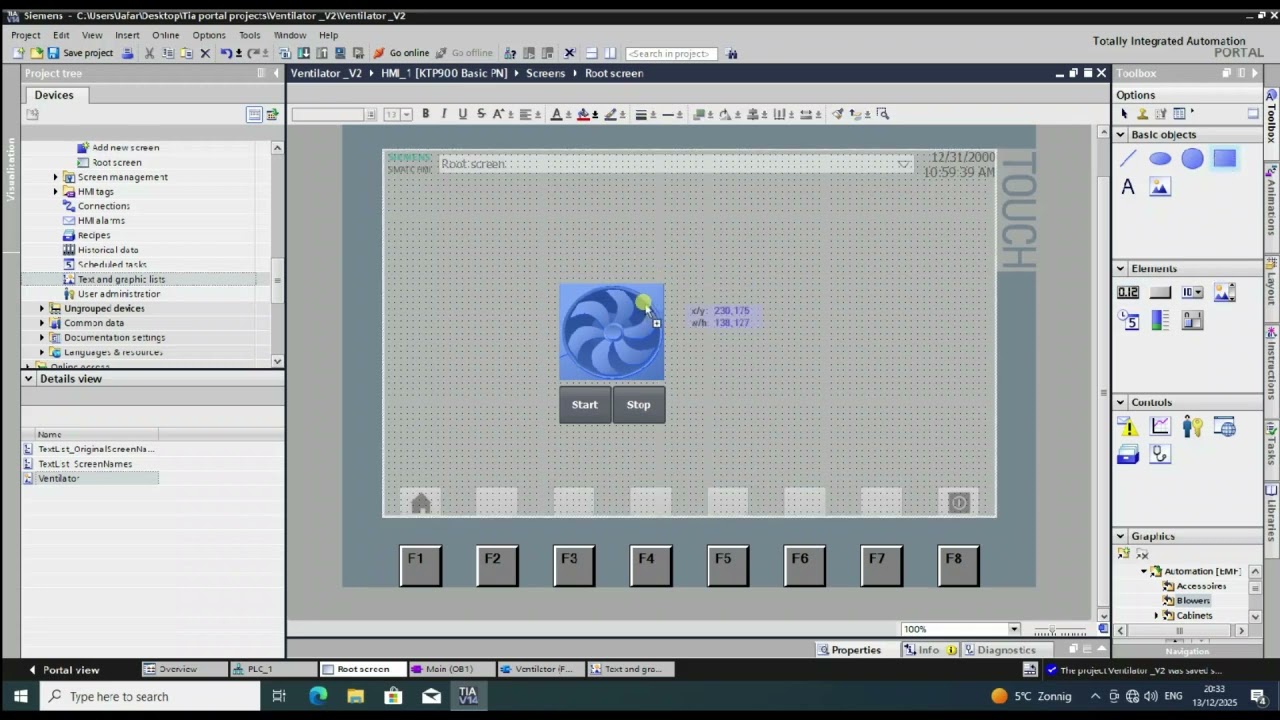This screenshot has height=720, width=1280.
Task: Open the Edit menu
Action: click(x=61, y=35)
